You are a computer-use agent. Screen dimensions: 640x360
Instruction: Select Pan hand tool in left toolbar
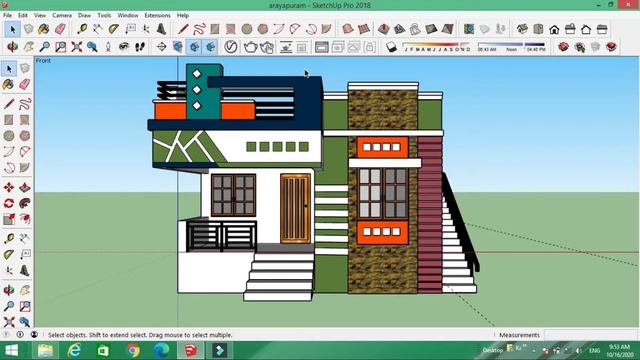coord(24,291)
